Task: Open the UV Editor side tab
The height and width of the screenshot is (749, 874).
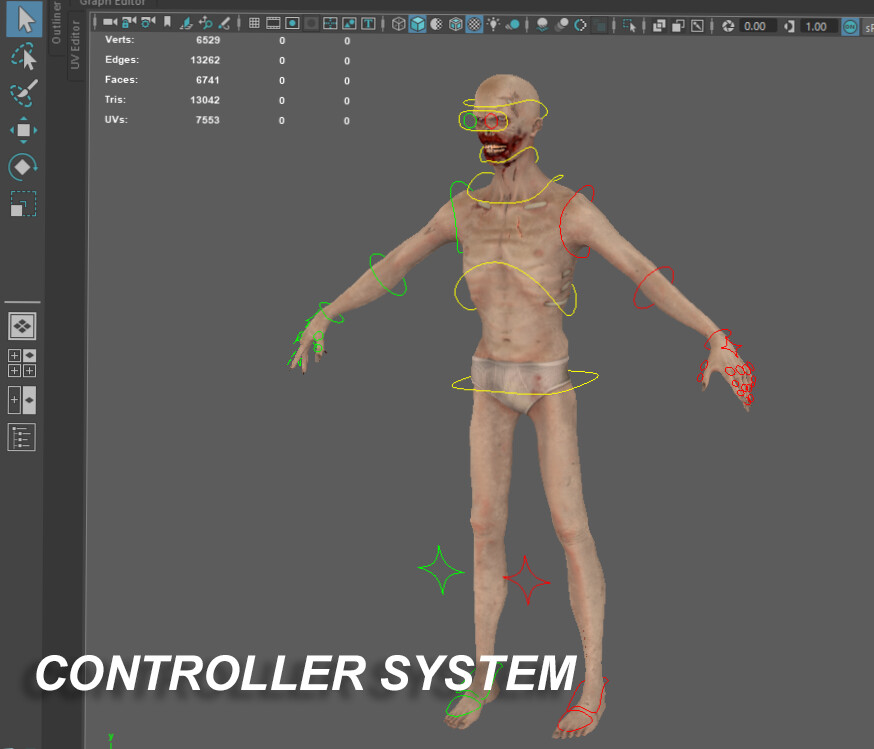Action: (x=74, y=42)
